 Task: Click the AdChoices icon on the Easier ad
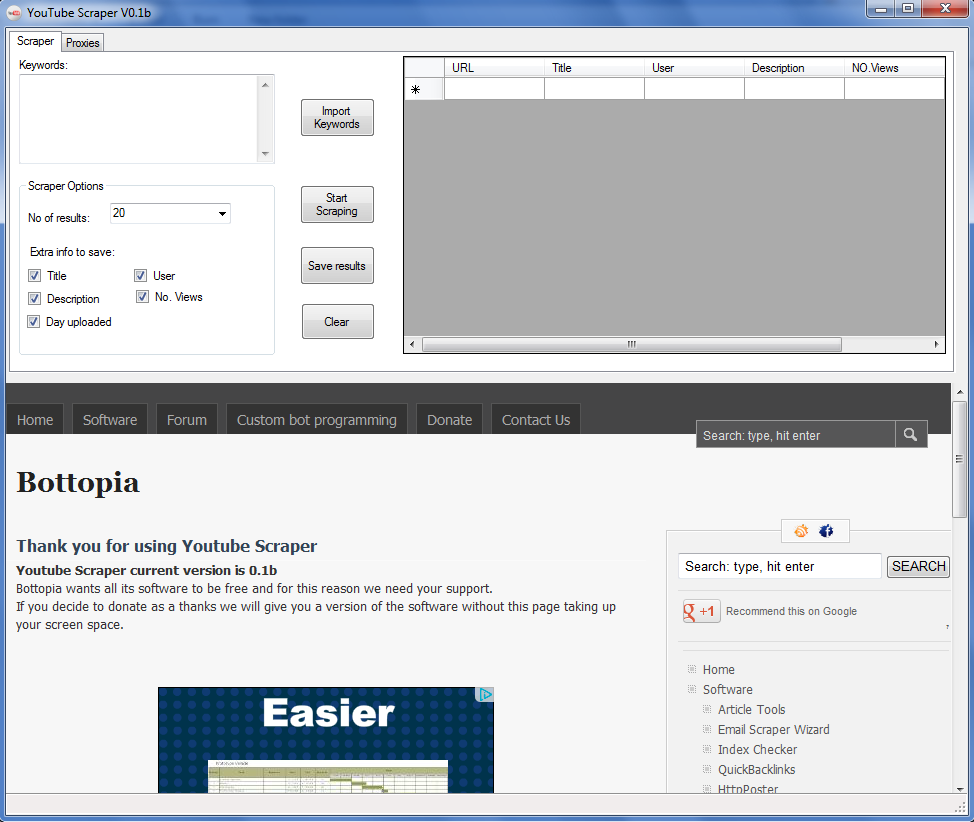pos(485,694)
